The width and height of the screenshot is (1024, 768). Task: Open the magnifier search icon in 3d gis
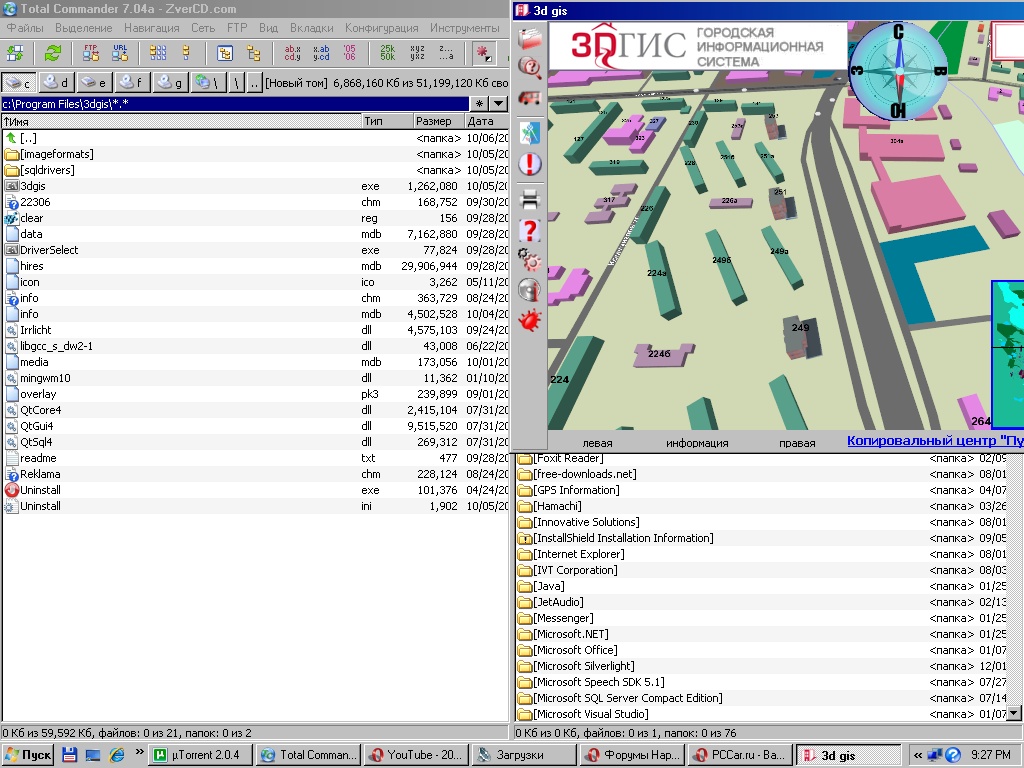tap(530, 67)
